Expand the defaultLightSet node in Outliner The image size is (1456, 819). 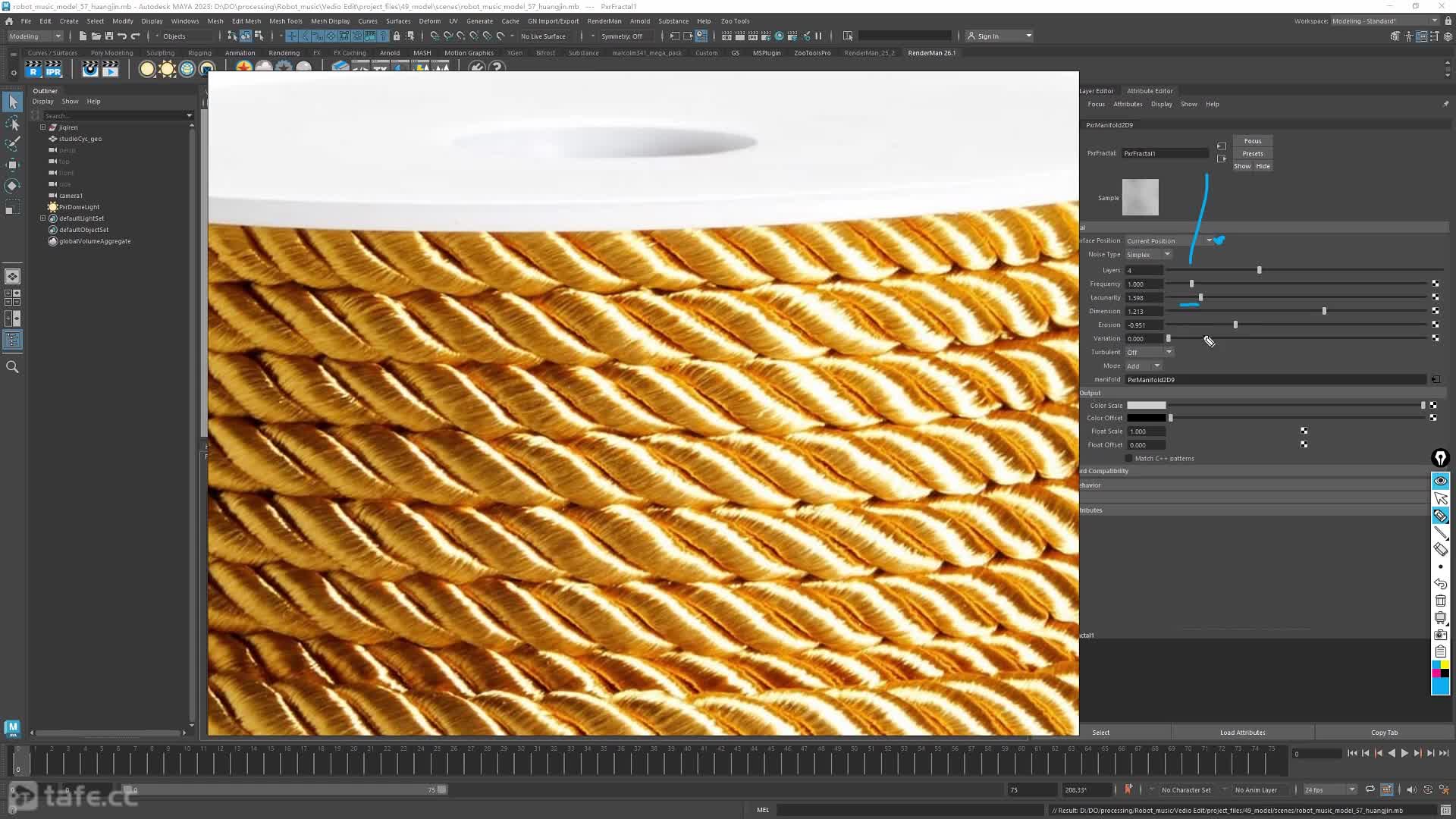click(x=43, y=218)
